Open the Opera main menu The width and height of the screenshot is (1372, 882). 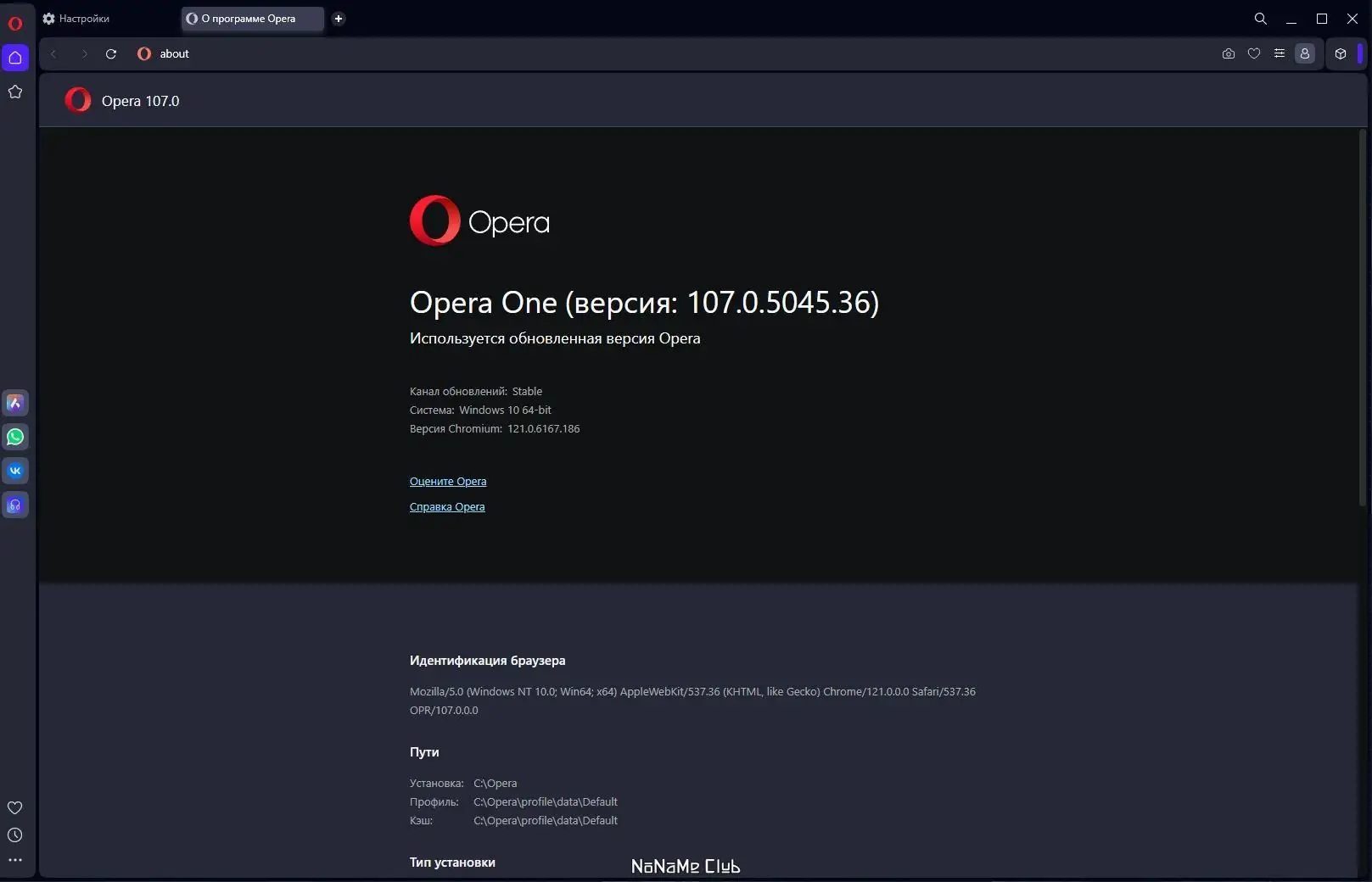pyautogui.click(x=15, y=23)
